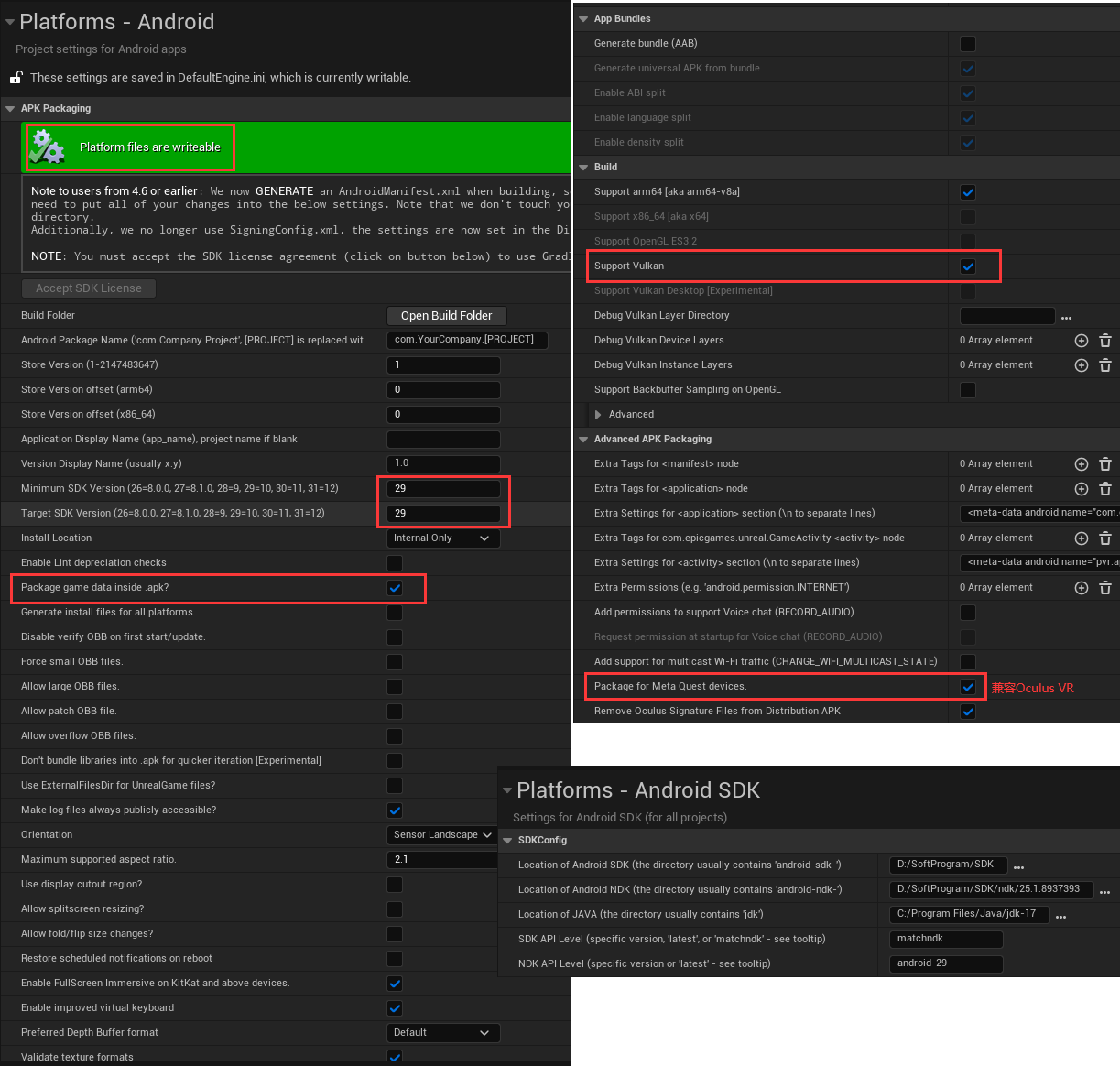Collapse the Advanced APK Packaging section
The width and height of the screenshot is (1120, 1066).
click(x=583, y=440)
